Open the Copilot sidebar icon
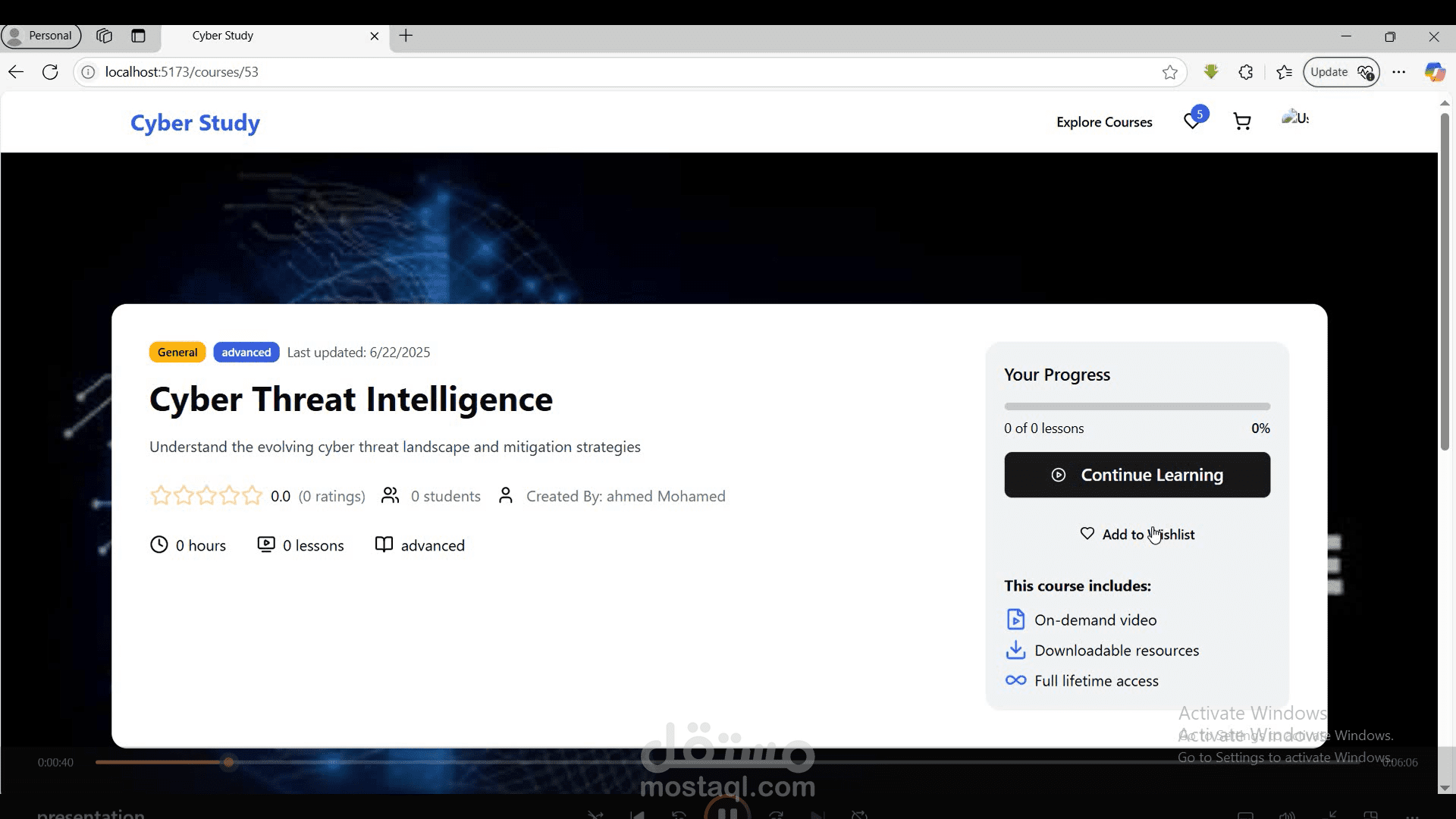This screenshot has width=1456, height=819. (1434, 72)
